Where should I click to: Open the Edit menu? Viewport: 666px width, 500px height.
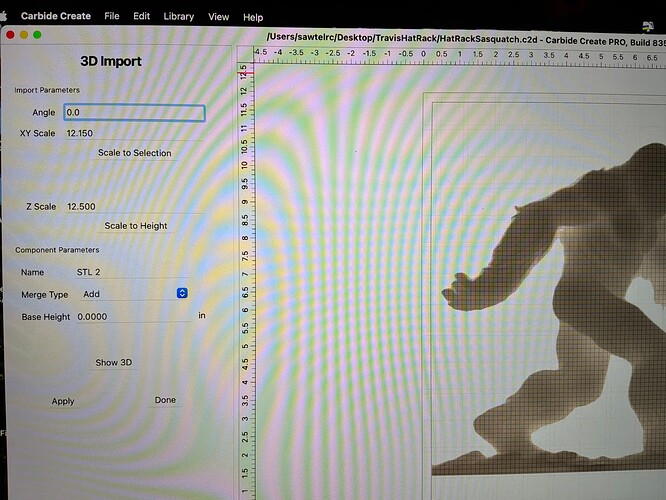point(141,16)
